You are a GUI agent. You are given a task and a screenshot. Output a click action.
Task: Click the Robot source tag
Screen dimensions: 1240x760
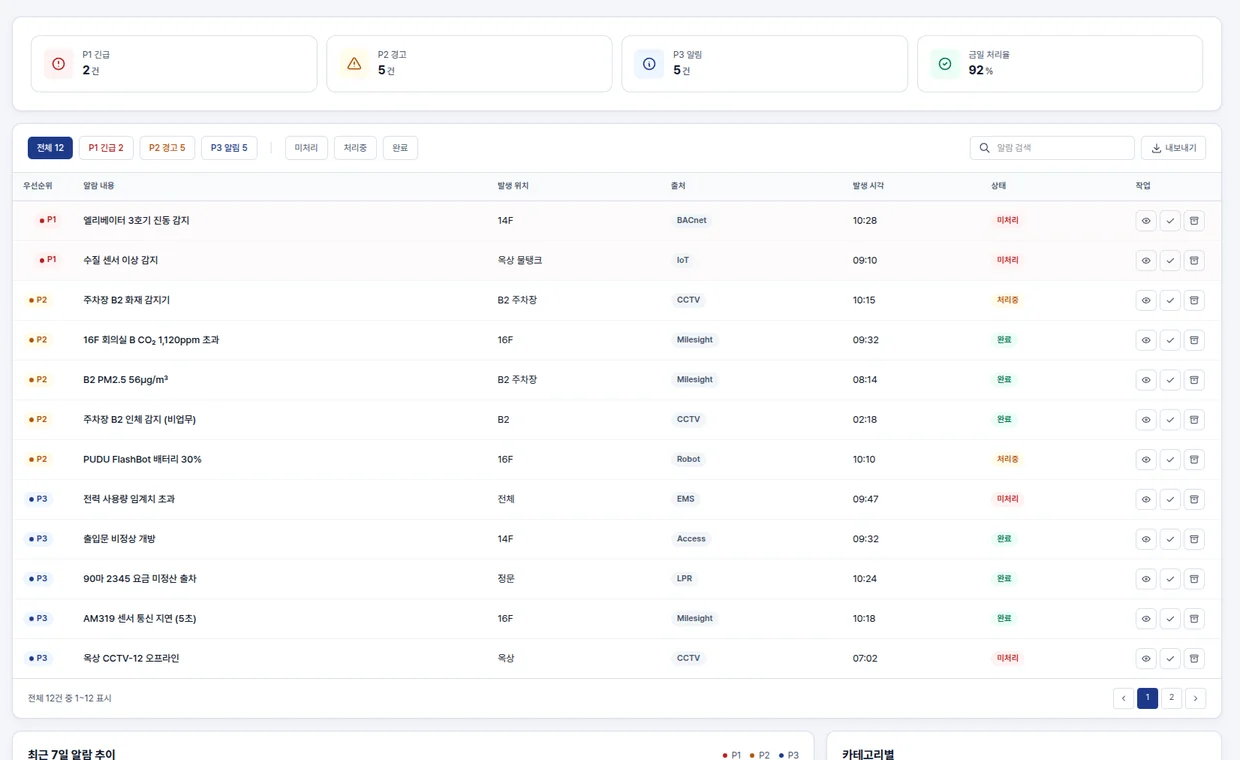pos(688,459)
